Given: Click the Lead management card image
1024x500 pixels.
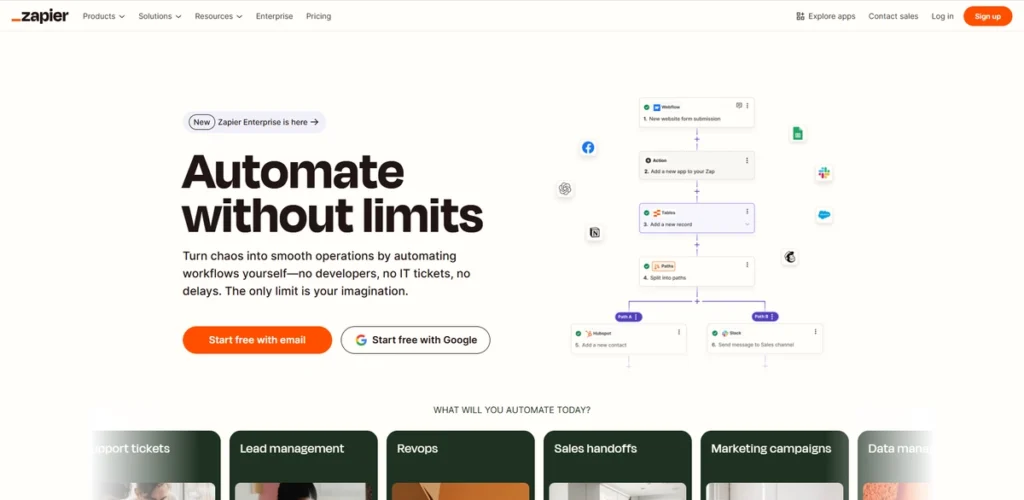Looking at the screenshot, I should click(x=304, y=492).
